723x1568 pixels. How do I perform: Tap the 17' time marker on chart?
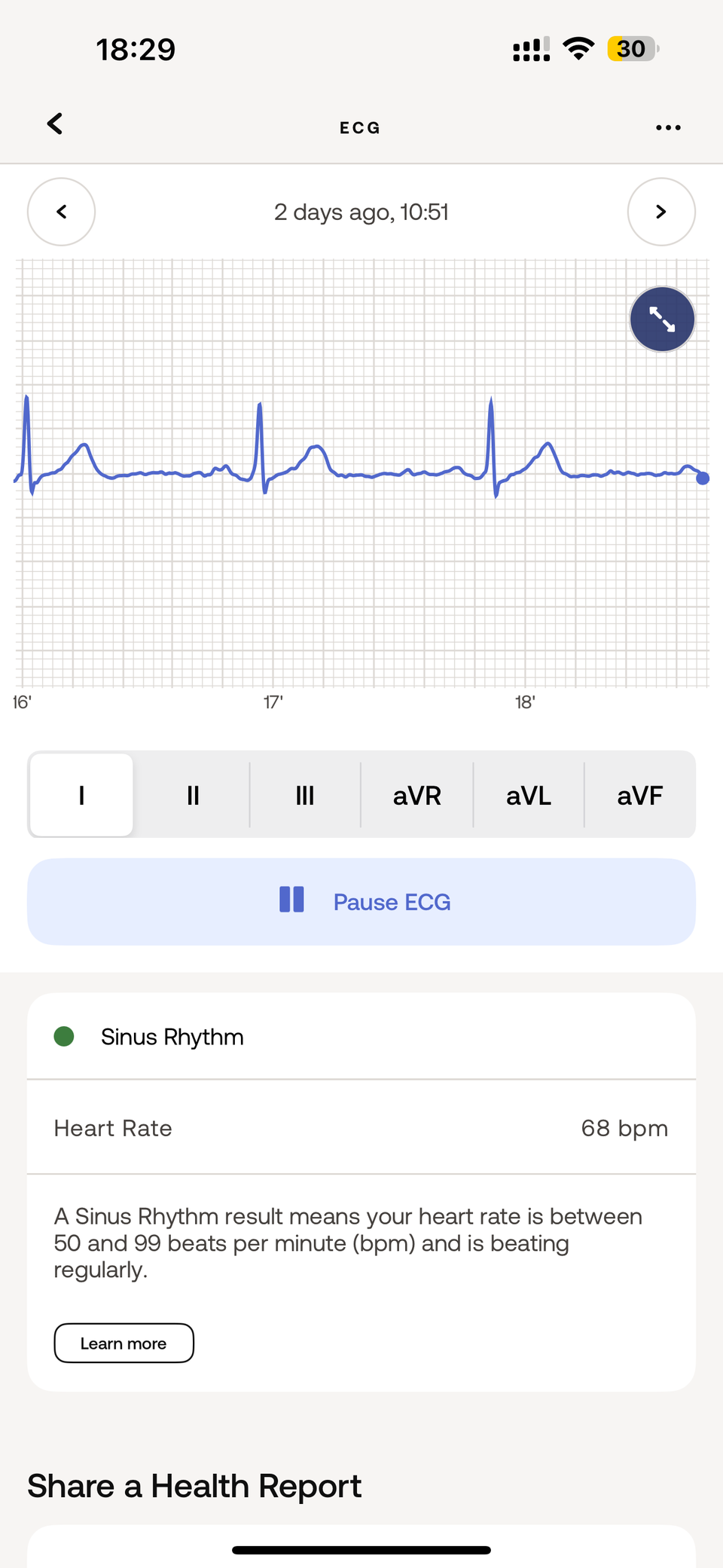click(273, 702)
